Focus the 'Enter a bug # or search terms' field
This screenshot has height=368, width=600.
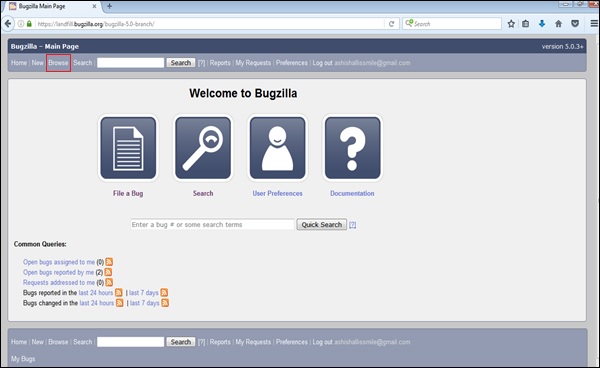(x=212, y=225)
